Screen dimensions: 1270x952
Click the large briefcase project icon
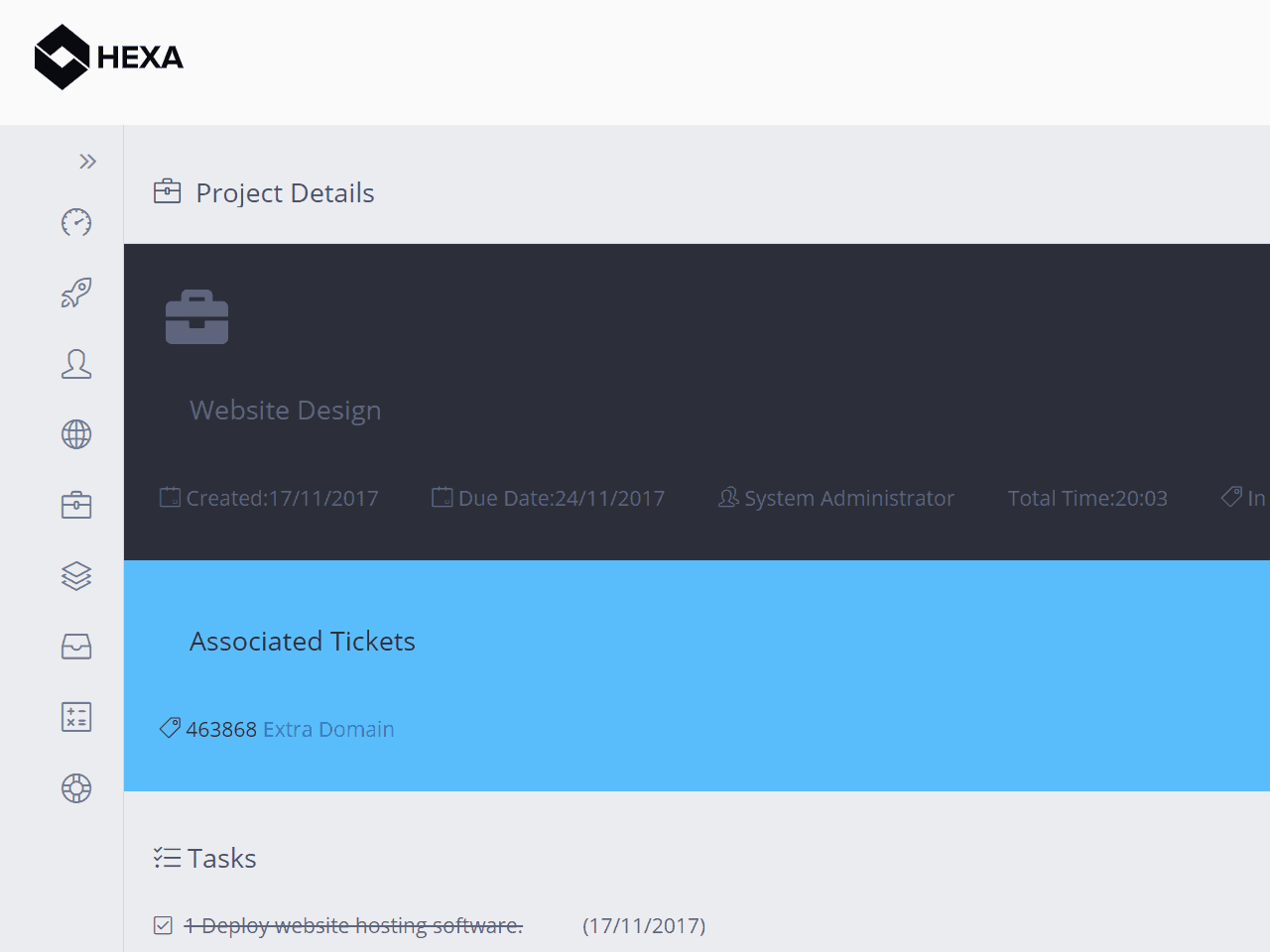(x=196, y=317)
